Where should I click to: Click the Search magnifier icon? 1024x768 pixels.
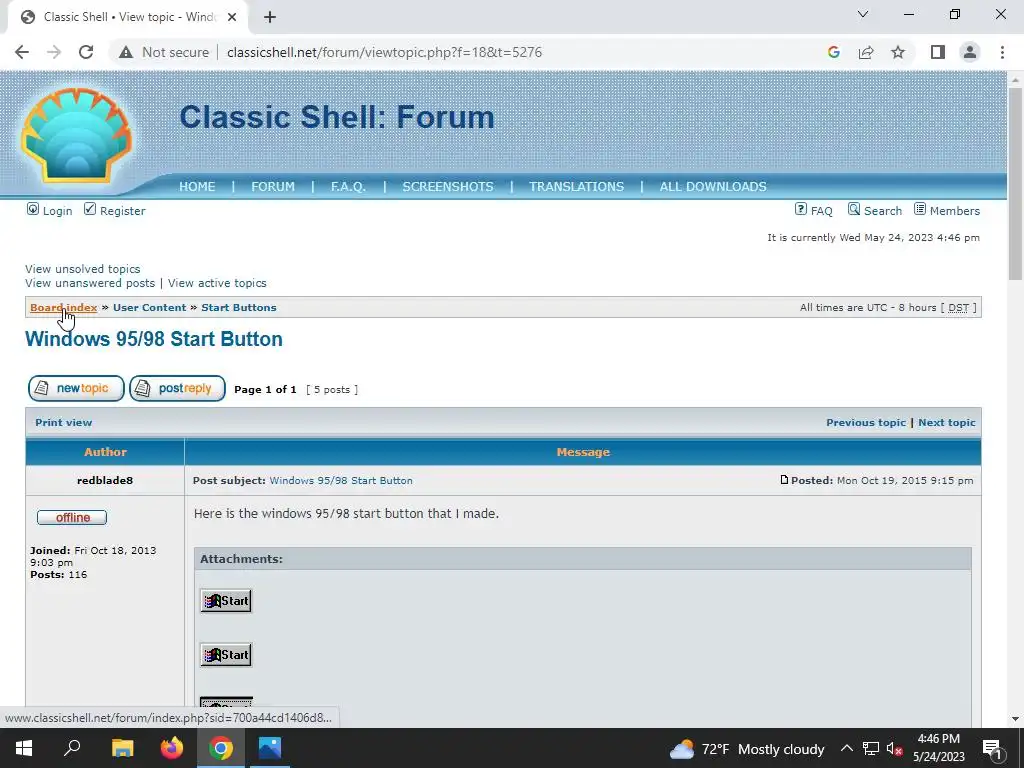(854, 209)
